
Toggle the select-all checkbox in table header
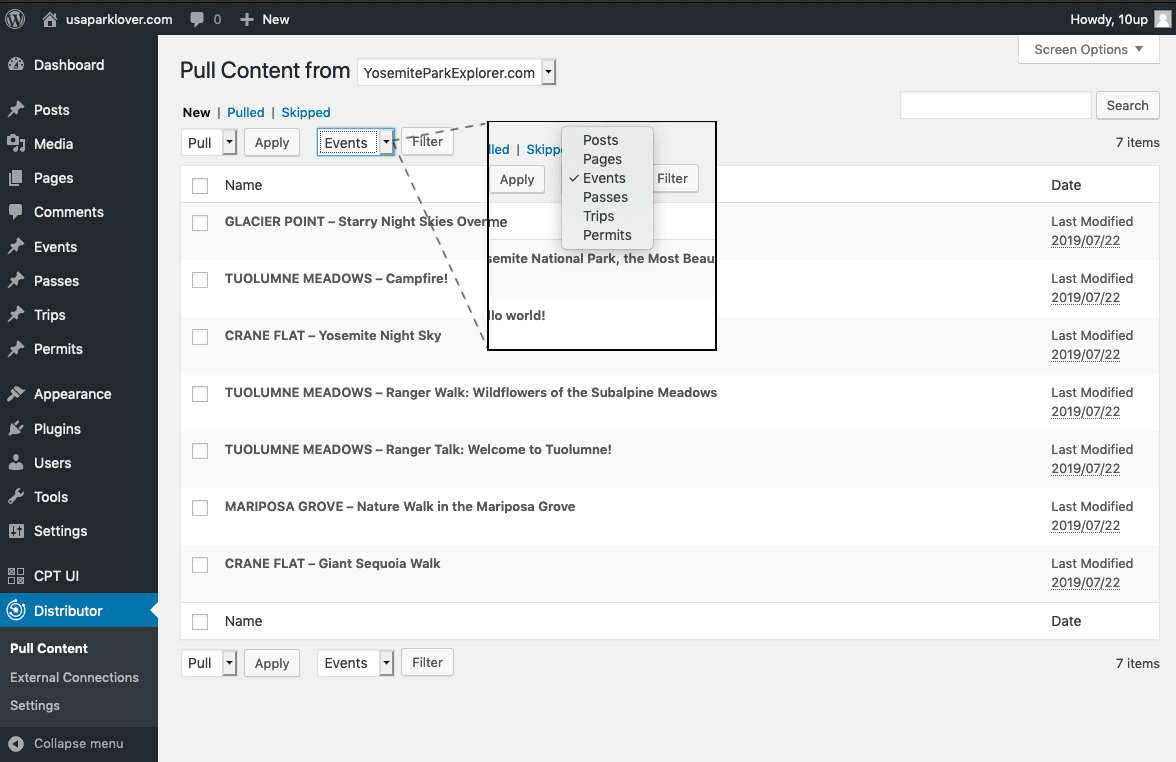tap(200, 185)
